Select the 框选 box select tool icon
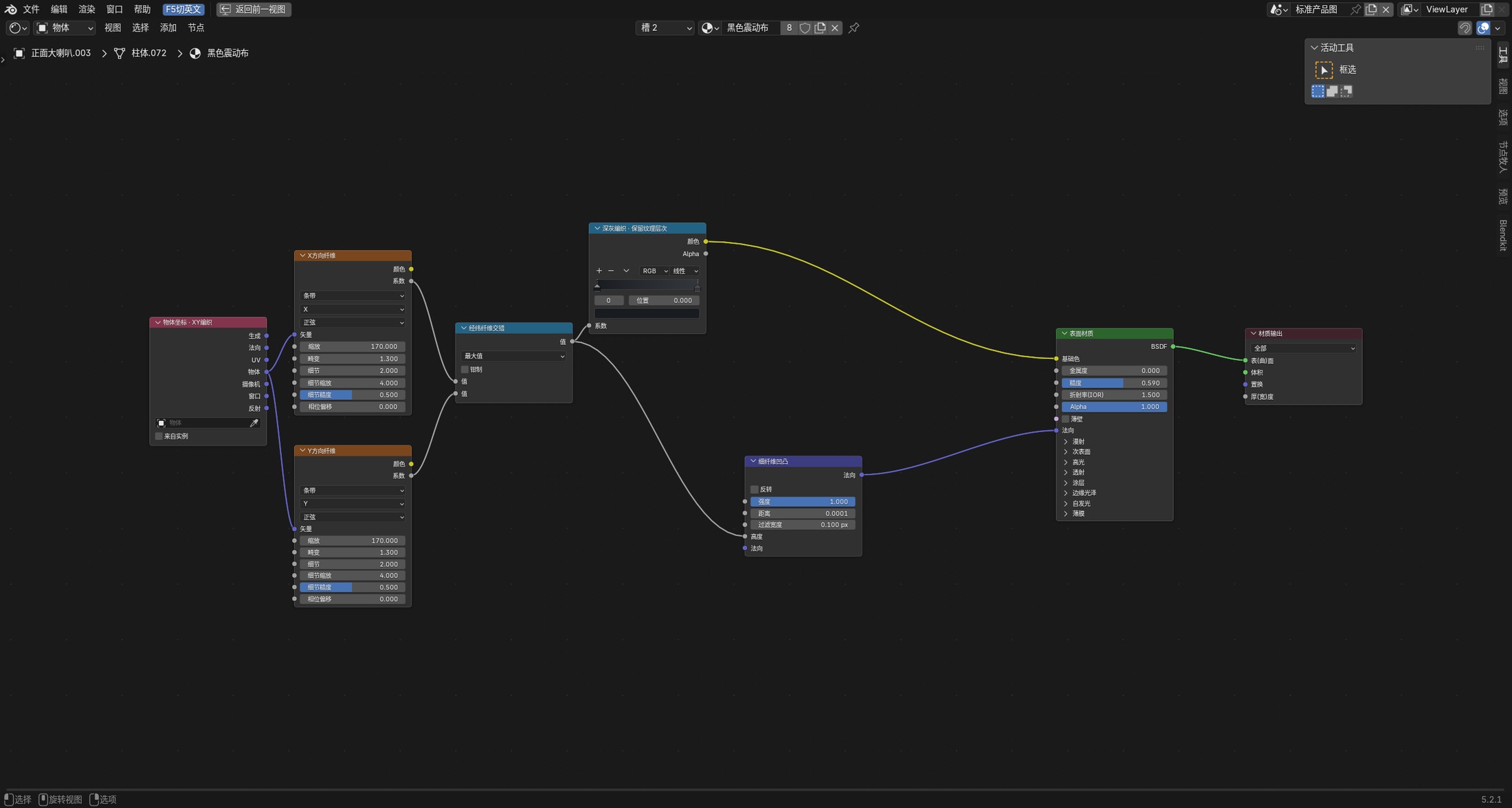 (1324, 70)
